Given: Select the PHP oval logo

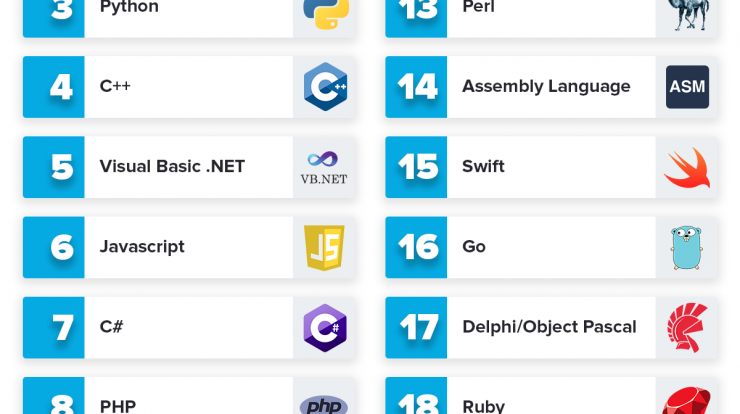Looking at the screenshot, I should coord(324,405).
